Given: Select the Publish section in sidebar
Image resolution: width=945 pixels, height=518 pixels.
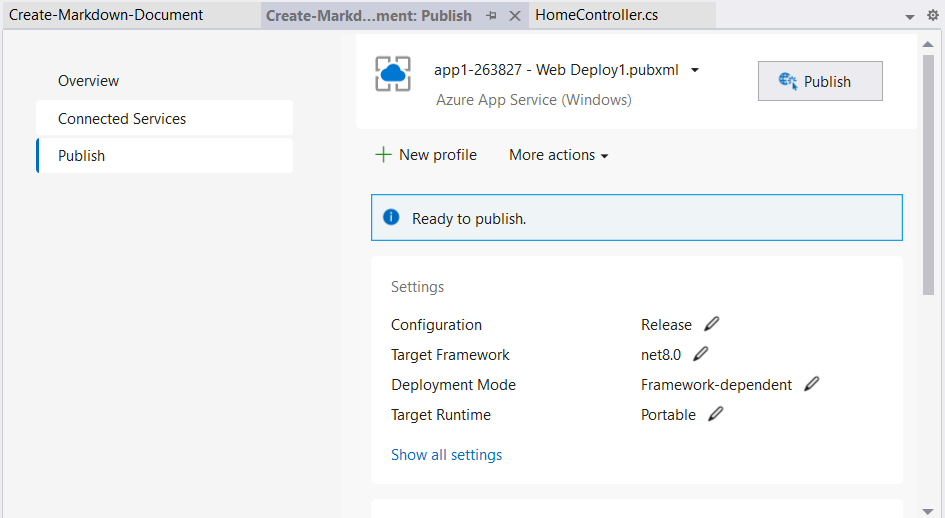Looking at the screenshot, I should pyautogui.click(x=165, y=156).
